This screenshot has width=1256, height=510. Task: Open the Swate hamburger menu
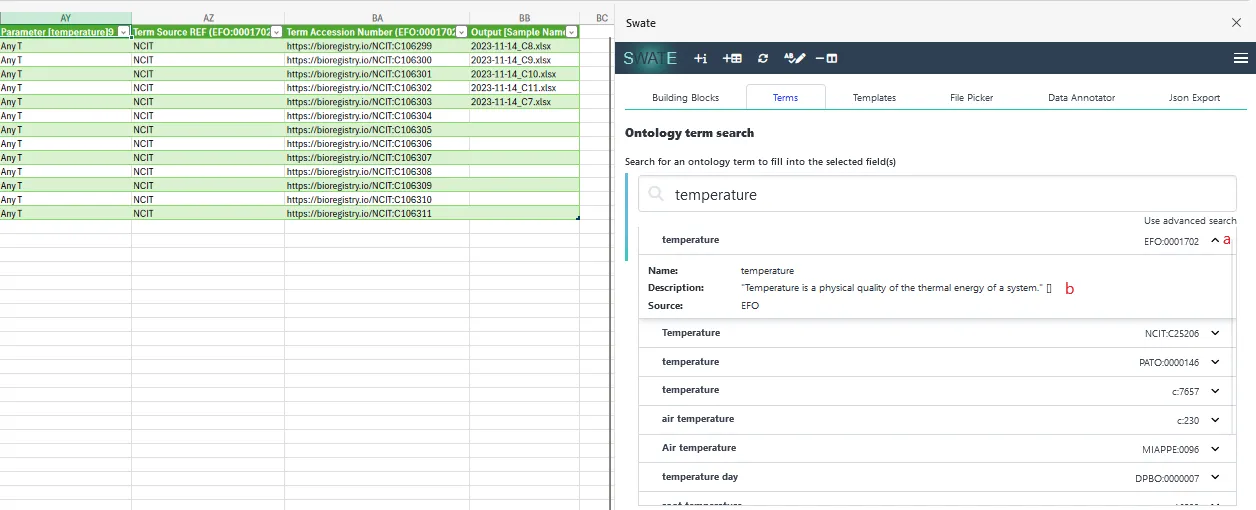pos(1241,58)
